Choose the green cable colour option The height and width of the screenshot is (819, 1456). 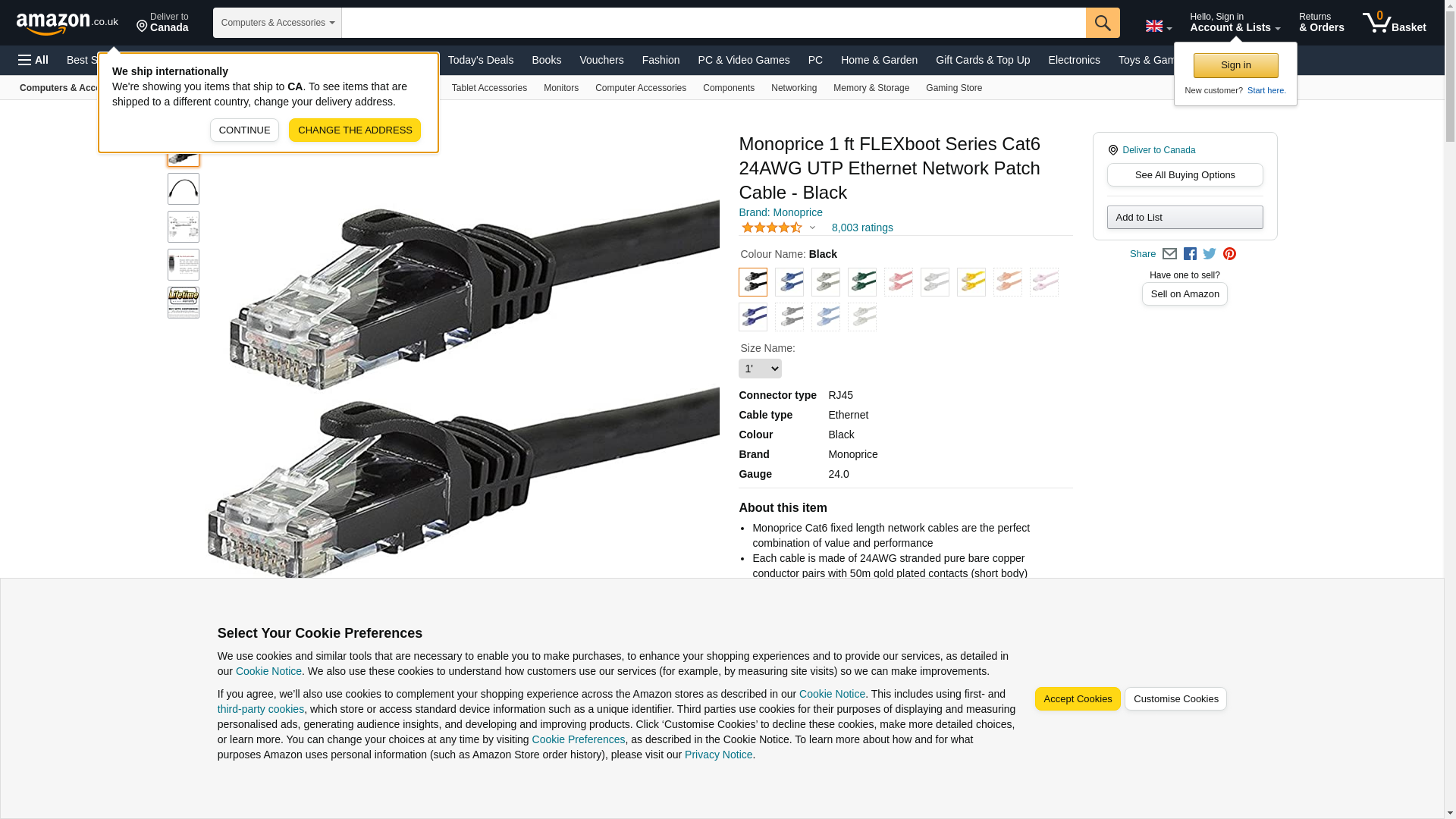click(x=862, y=282)
